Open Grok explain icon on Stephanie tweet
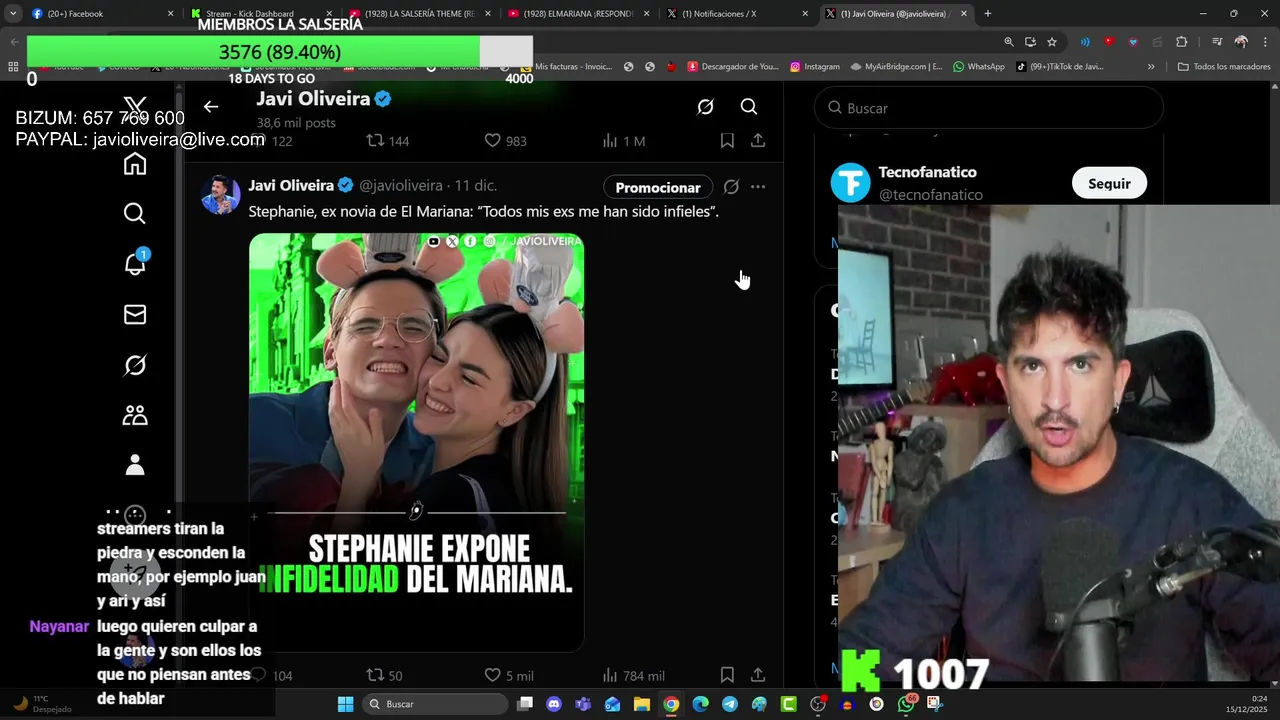The height and width of the screenshot is (720, 1280). [731, 187]
